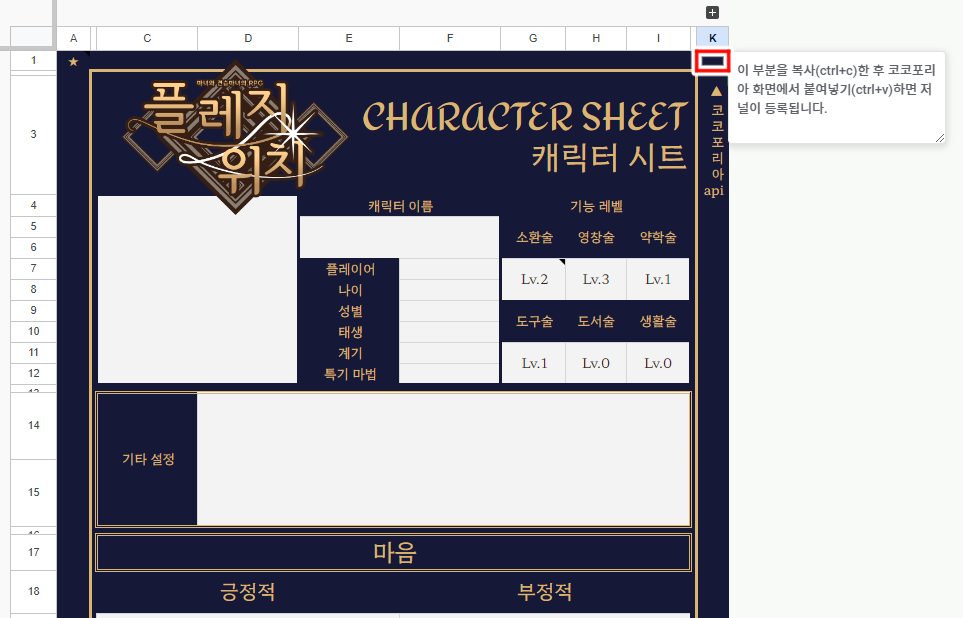Select the 생활술 Lv.0 cell
This screenshot has width=963, height=618.
pyautogui.click(x=658, y=363)
